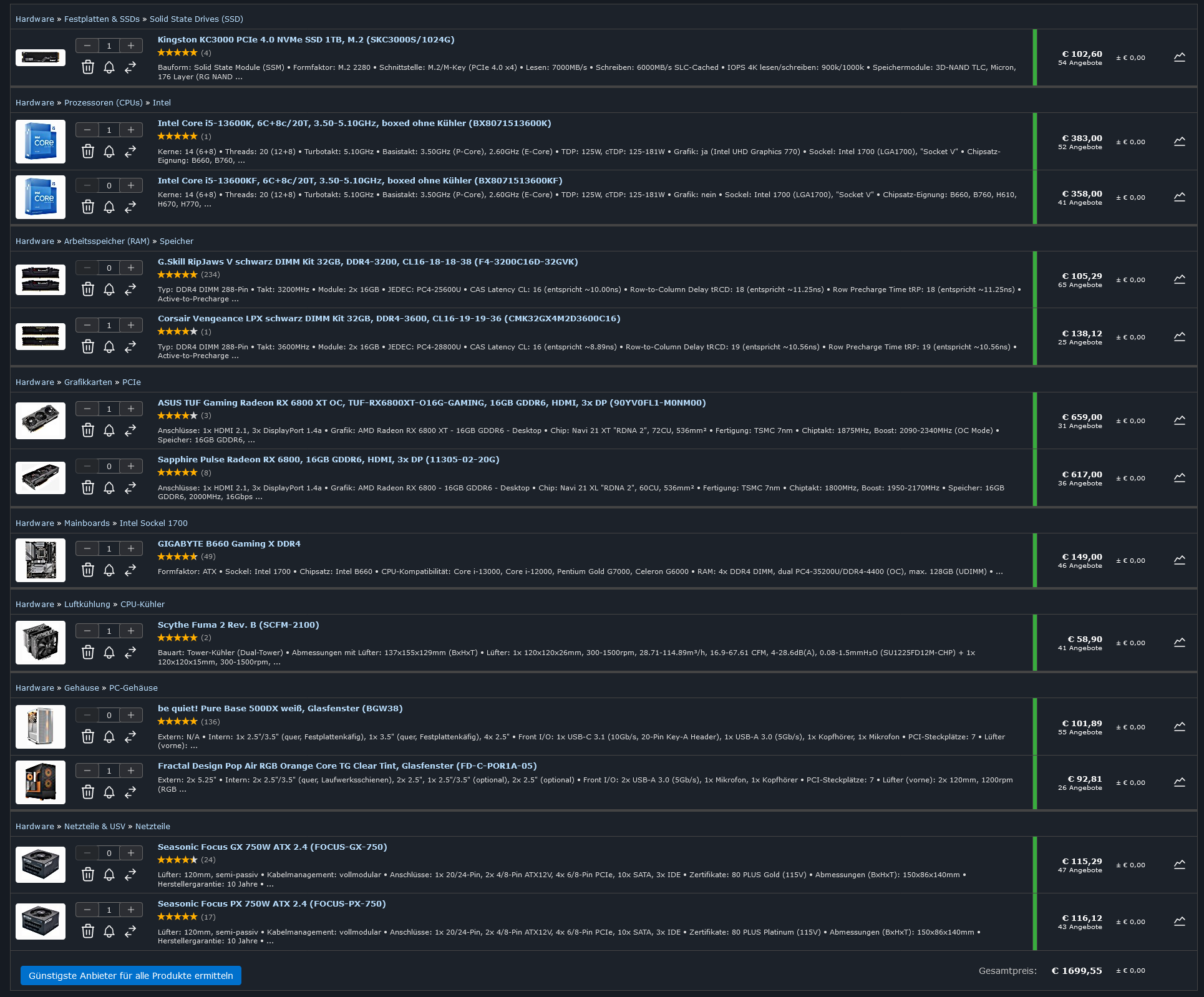Open price history chart for ASUS TUF RX 6800 XT
The height and width of the screenshot is (997, 1204).
click(x=1179, y=421)
